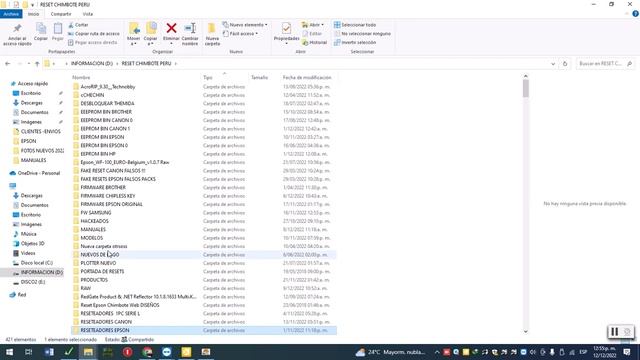Switch to the Inicio ribbon tab

[33, 14]
